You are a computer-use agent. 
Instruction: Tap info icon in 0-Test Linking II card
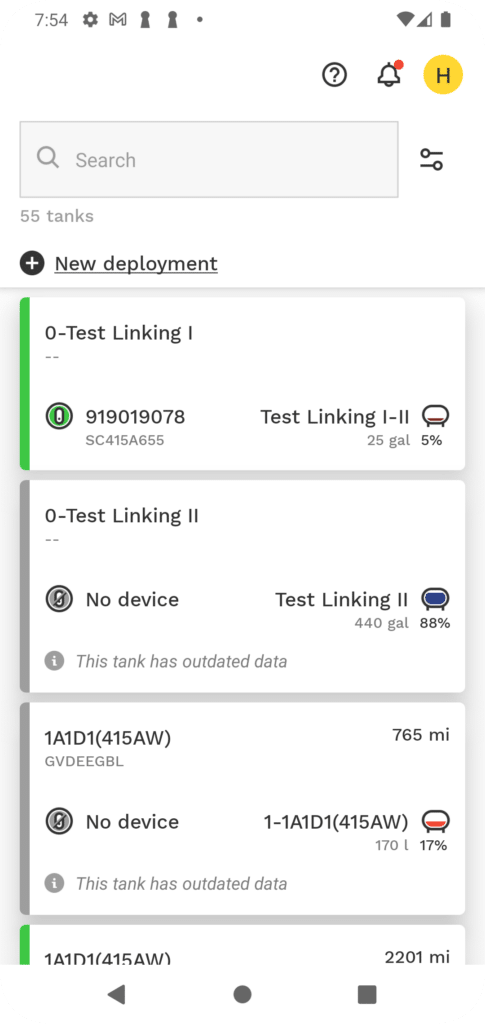54,661
